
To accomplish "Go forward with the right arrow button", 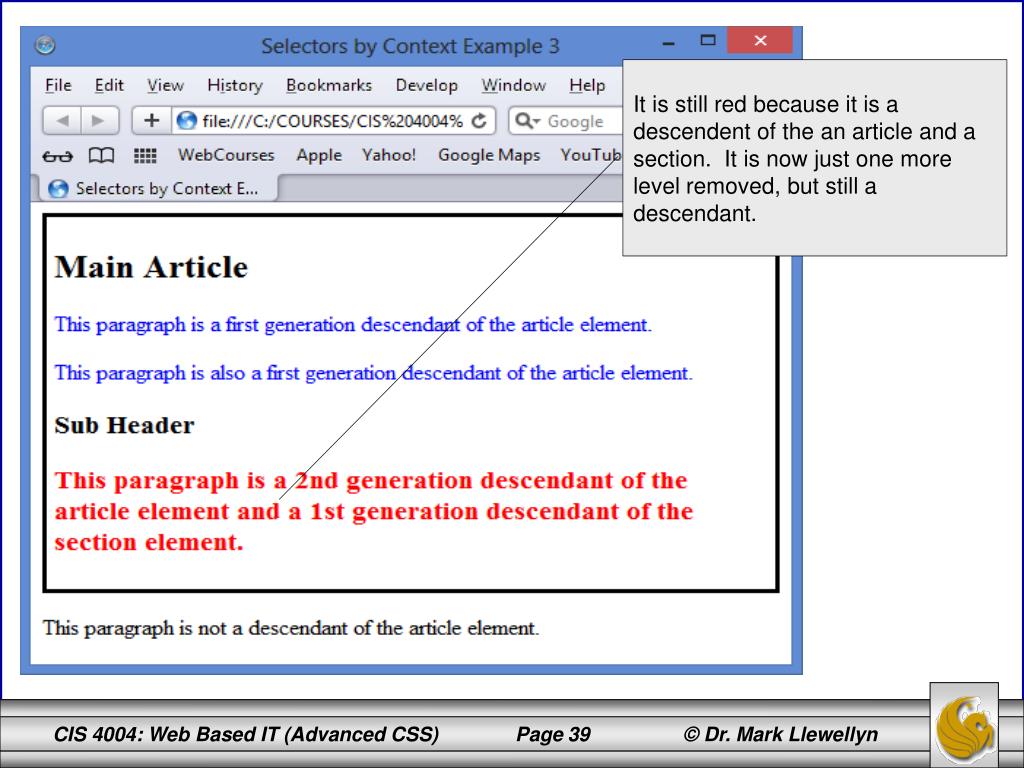I will 99,120.
